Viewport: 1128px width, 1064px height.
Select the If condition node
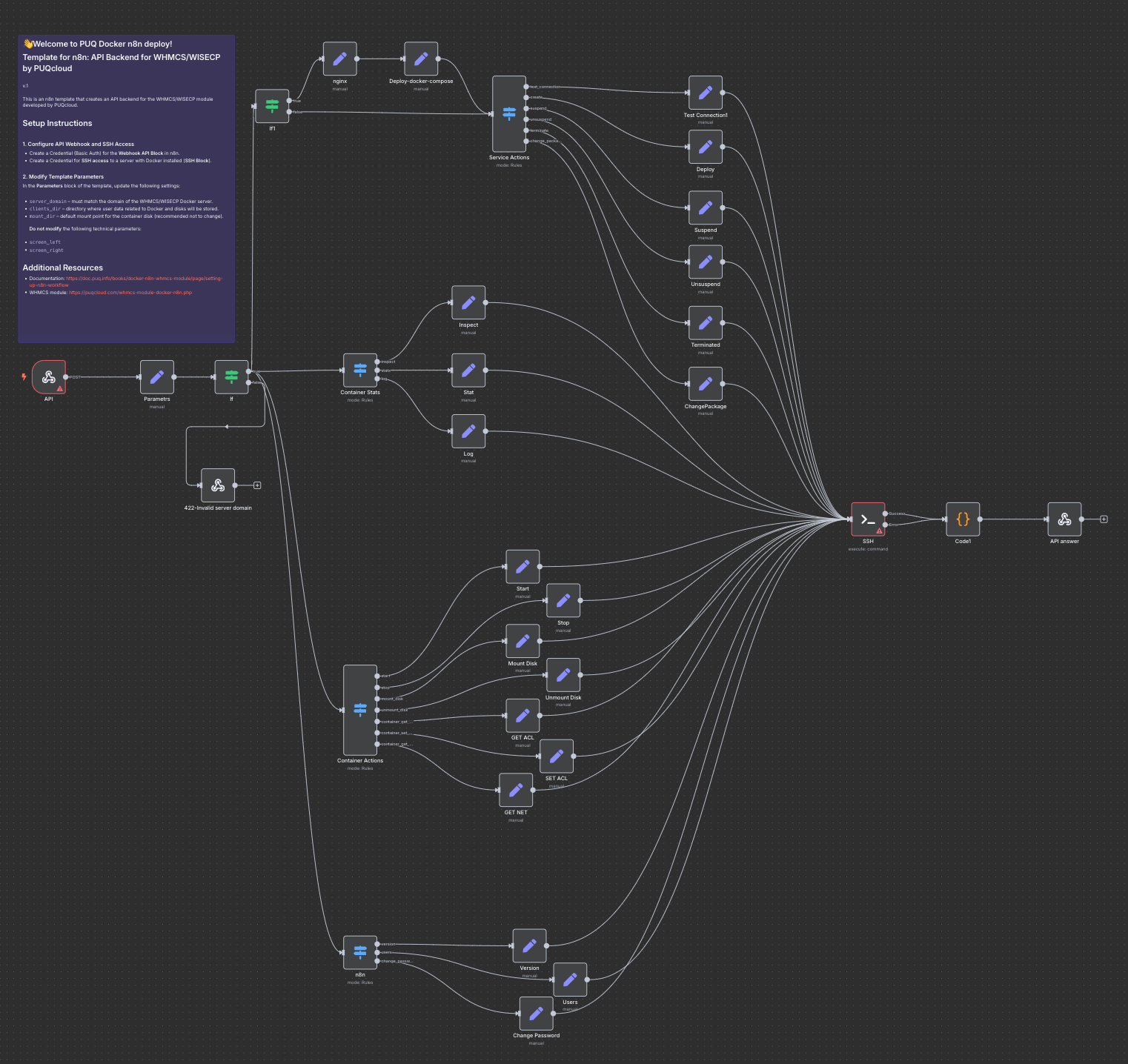[231, 377]
